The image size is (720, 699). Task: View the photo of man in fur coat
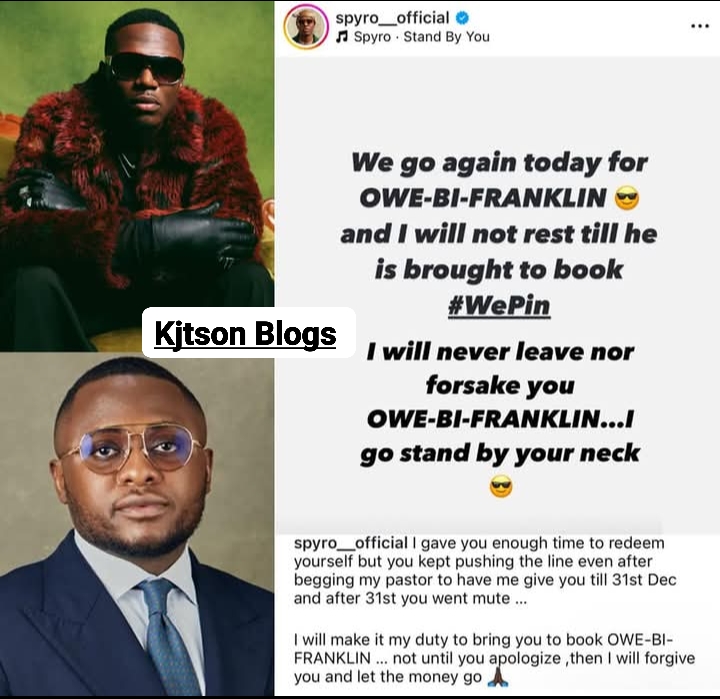137,176
